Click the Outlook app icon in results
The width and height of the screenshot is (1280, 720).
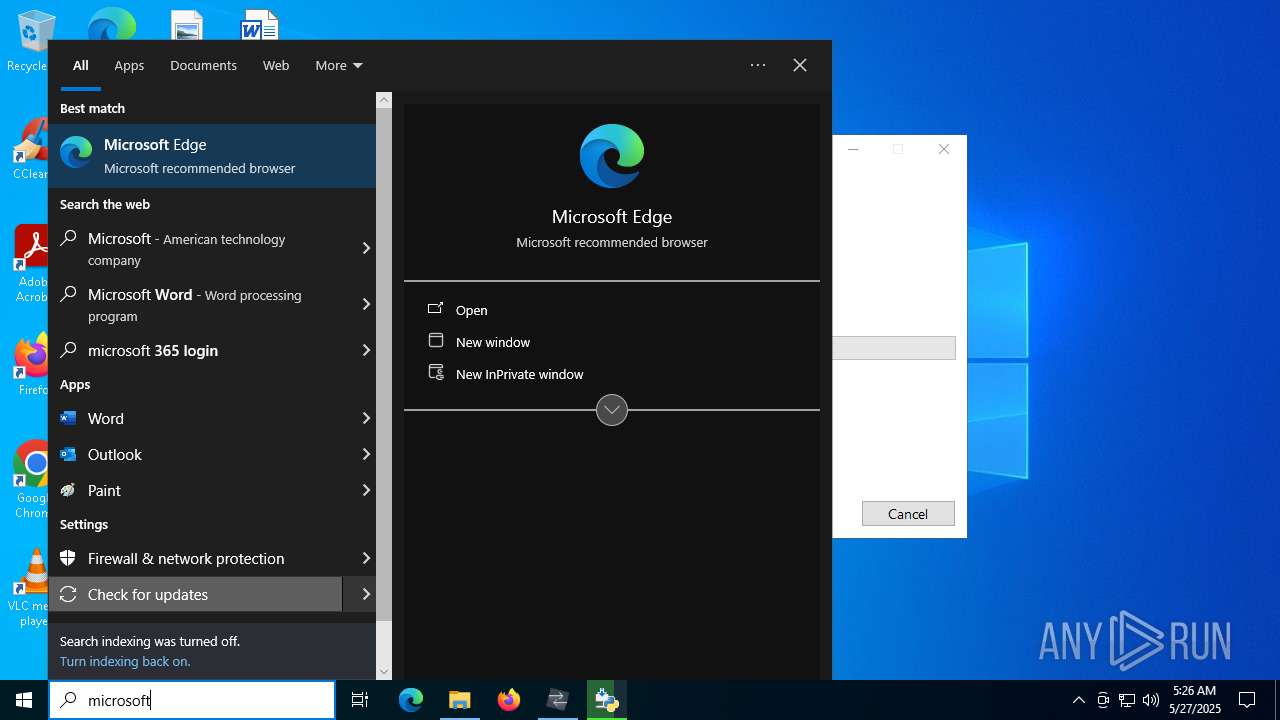click(68, 454)
